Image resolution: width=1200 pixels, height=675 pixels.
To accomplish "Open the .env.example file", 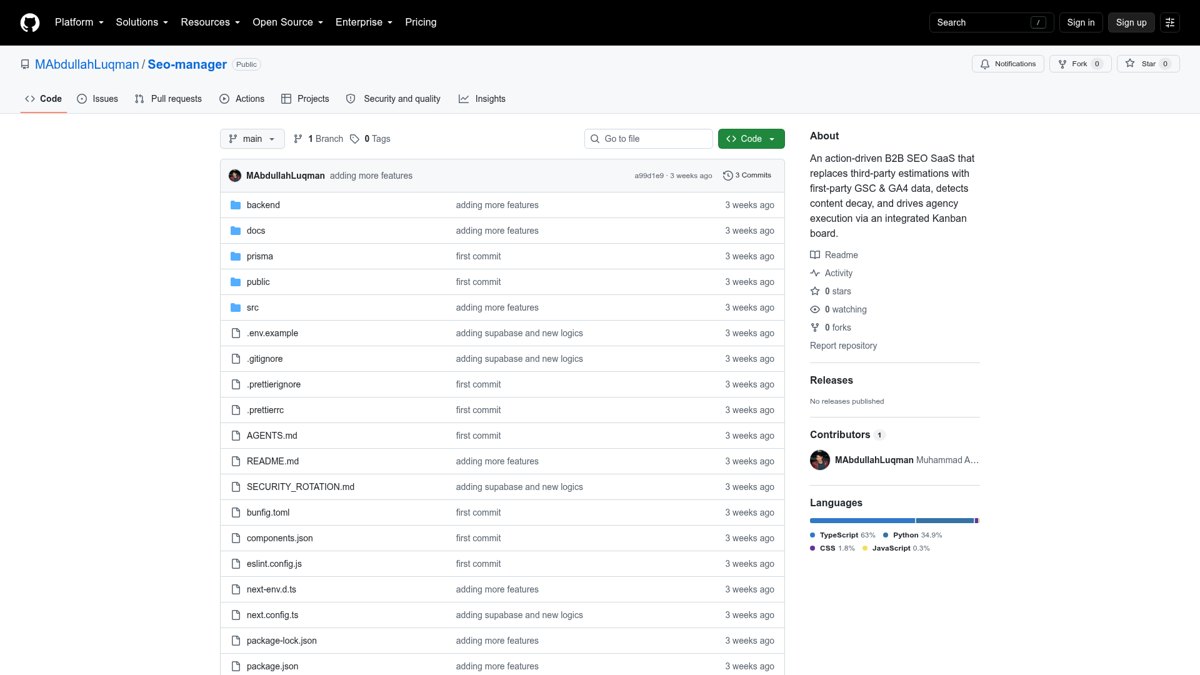I will [272, 333].
